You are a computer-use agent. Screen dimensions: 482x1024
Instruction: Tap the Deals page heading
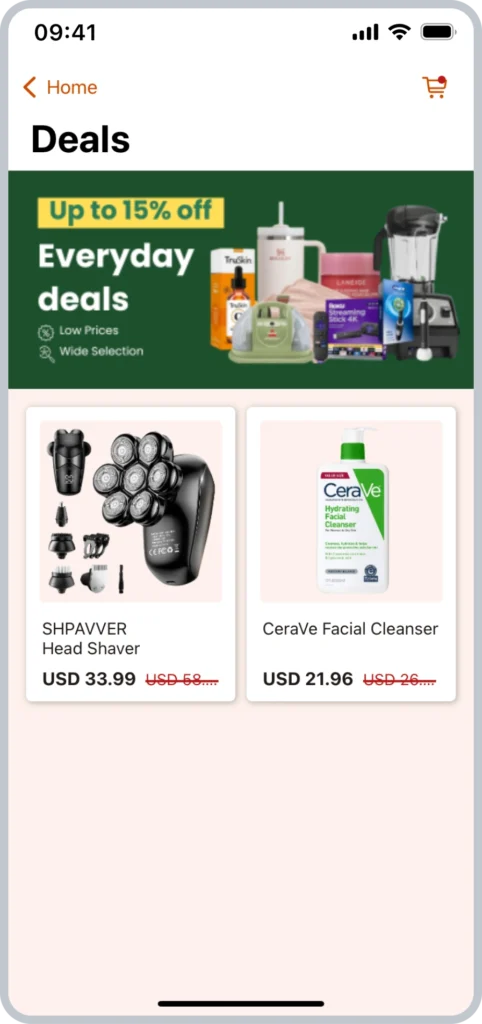click(80, 139)
